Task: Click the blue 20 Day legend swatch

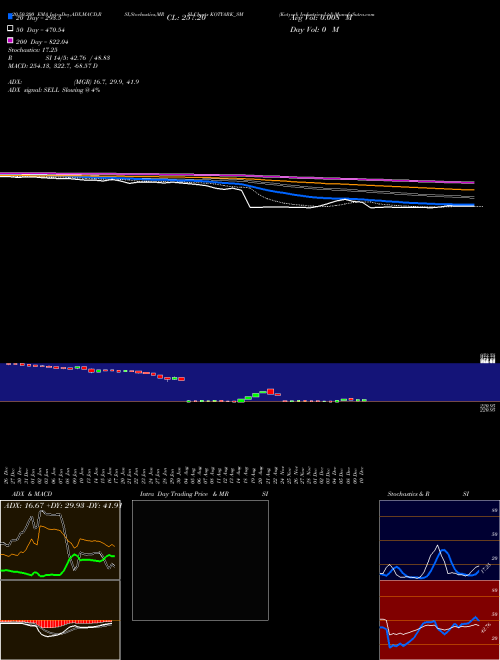Action: pyautogui.click(x=10, y=17)
